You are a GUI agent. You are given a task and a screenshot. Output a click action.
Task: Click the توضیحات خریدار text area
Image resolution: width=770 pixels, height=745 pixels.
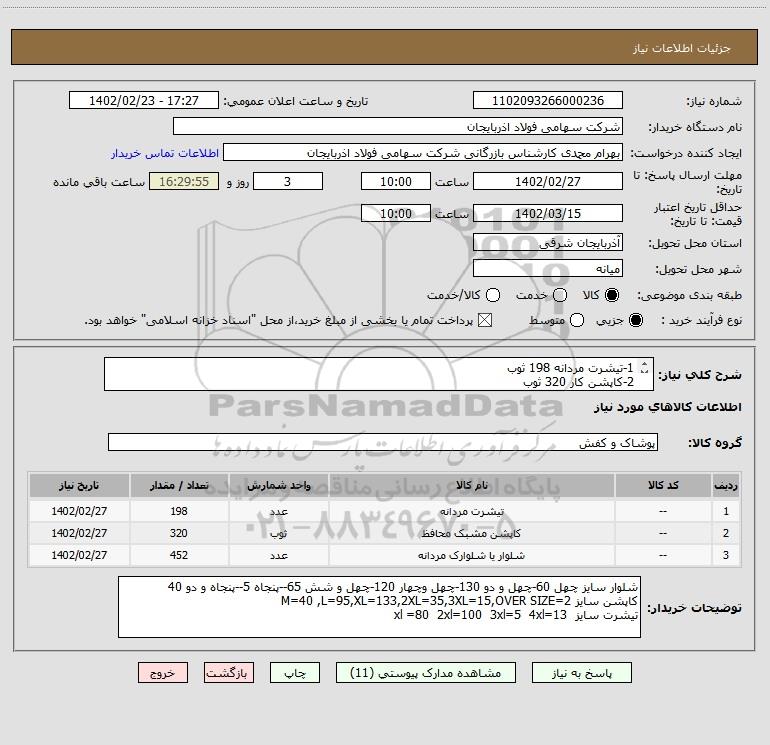(379, 607)
